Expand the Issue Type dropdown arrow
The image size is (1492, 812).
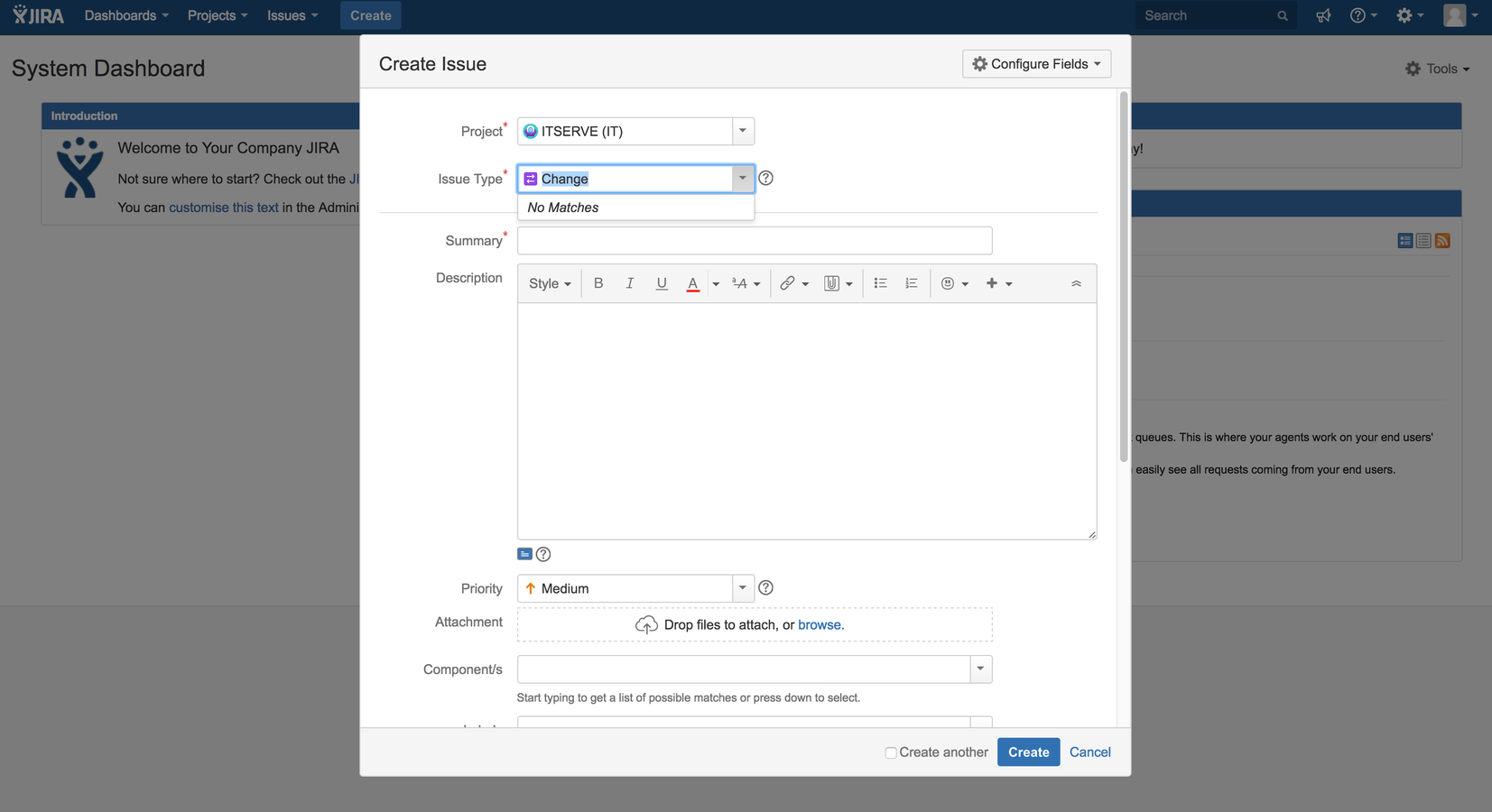[x=743, y=179]
